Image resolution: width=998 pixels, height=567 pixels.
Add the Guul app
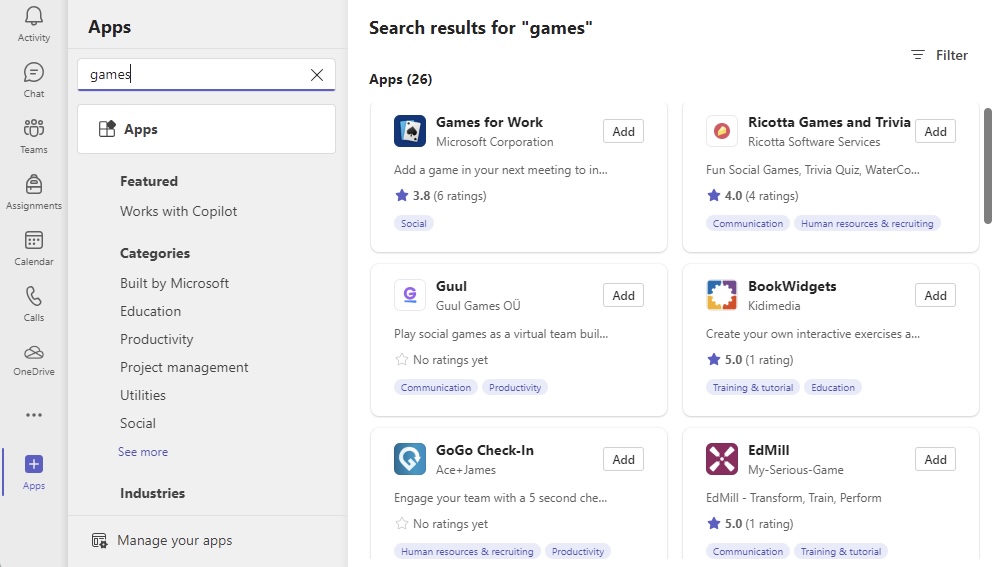[x=623, y=296]
